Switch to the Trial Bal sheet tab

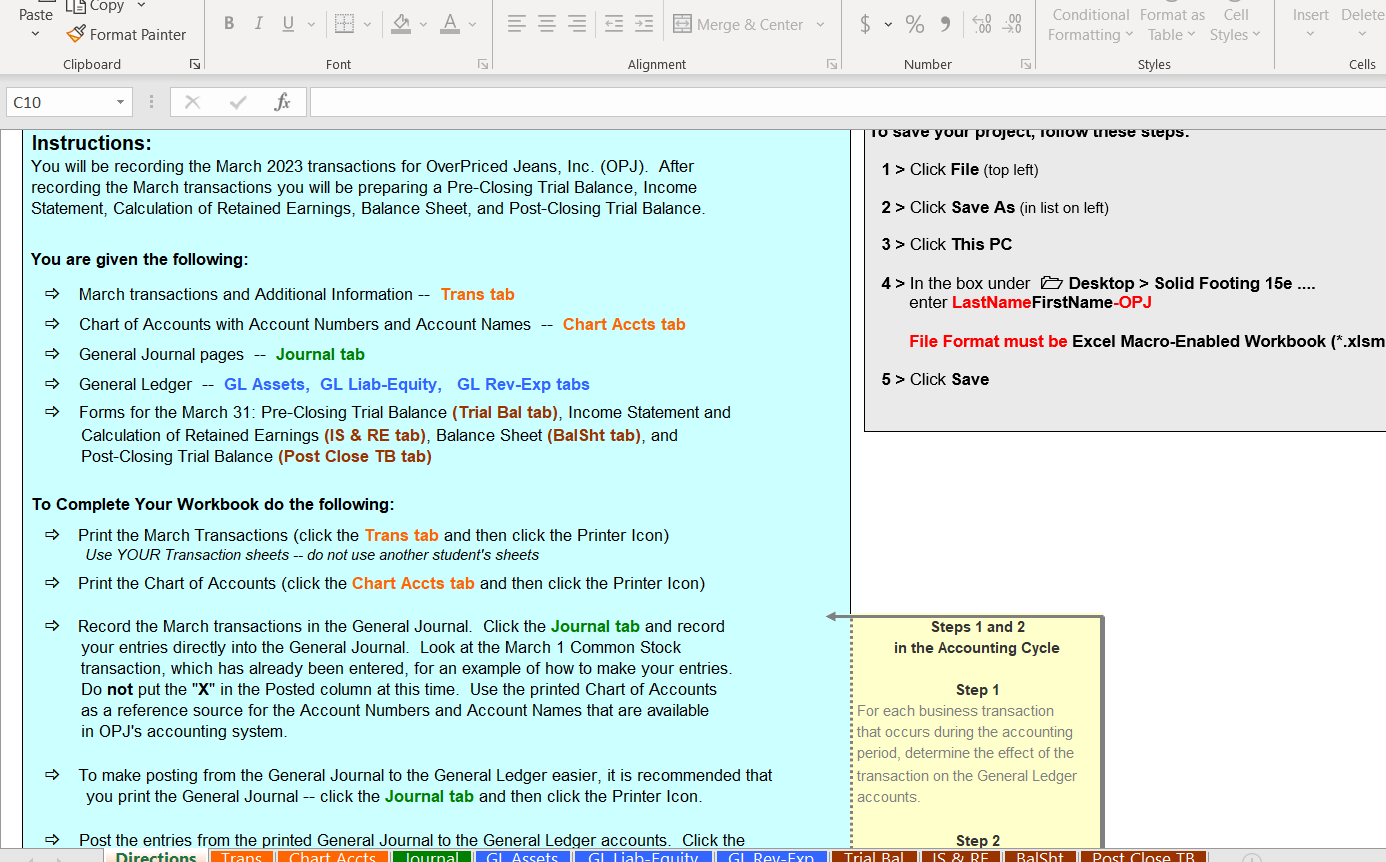[874, 856]
